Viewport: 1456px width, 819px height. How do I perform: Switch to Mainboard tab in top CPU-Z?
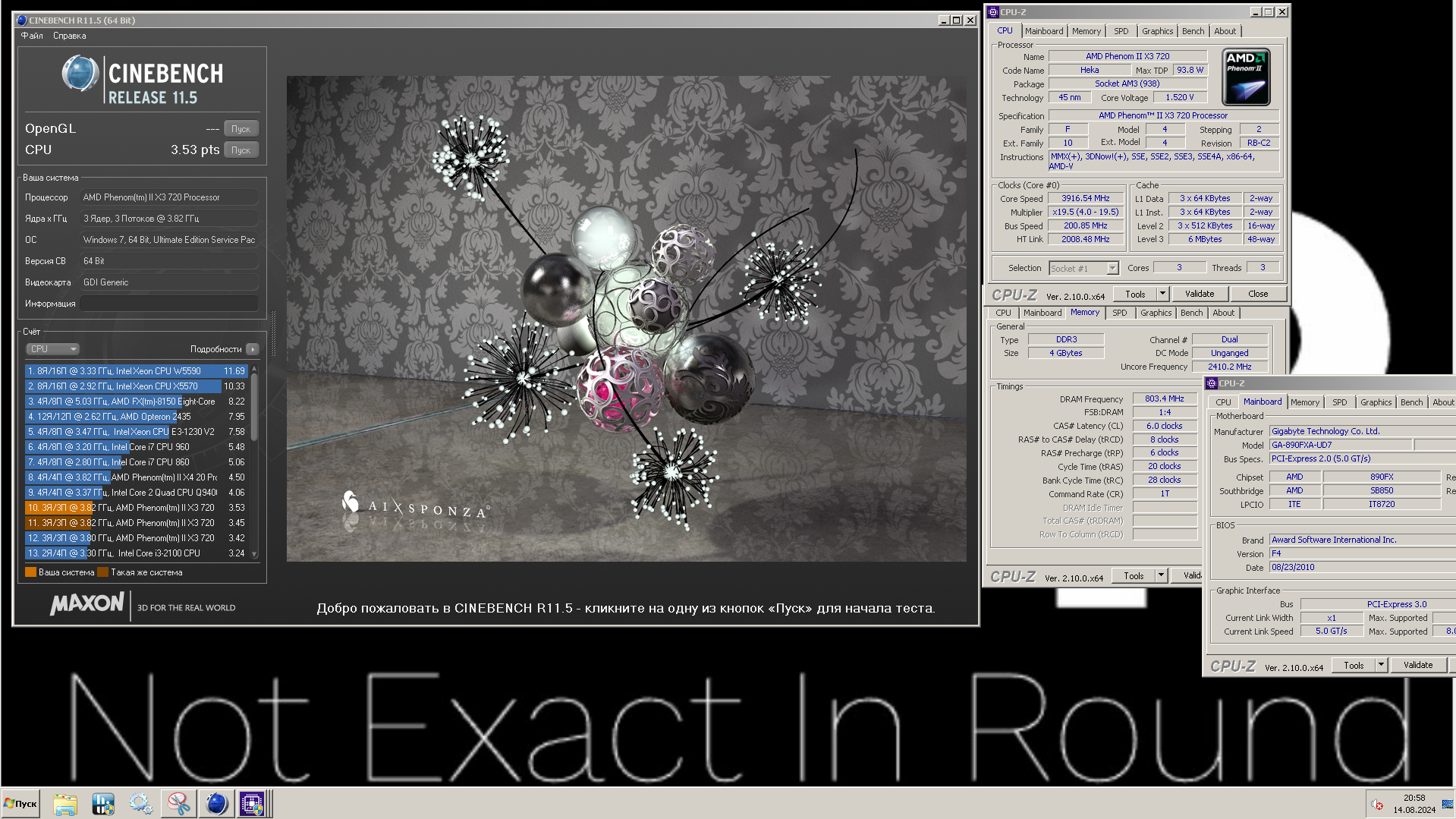coord(1044,31)
